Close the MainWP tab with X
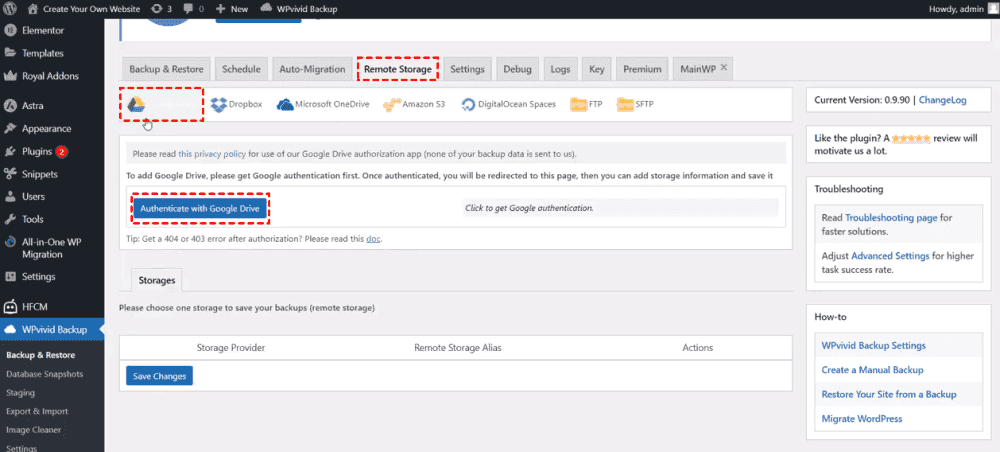Screen dimensions: 1000x452 coord(725,68)
